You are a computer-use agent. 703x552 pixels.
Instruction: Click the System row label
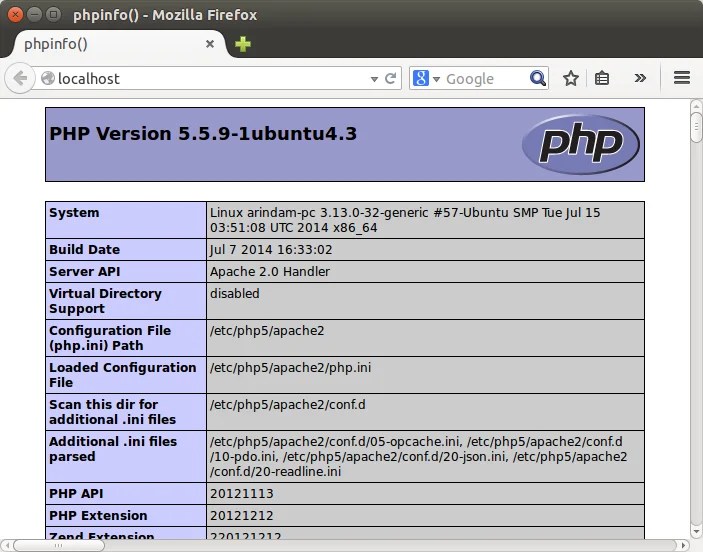click(74, 213)
